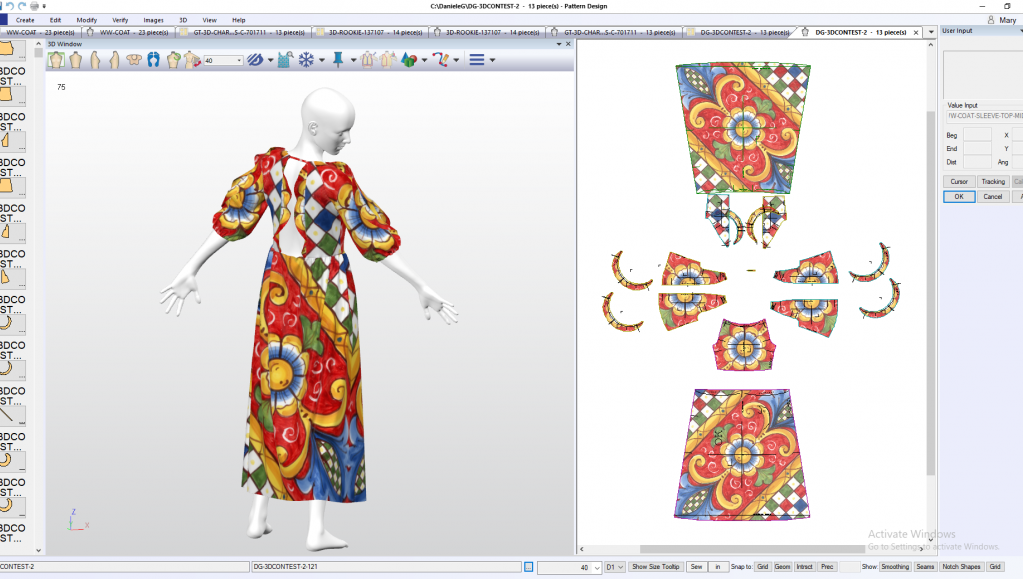
Task: Select the front view avatar icon
Action: (x=57, y=60)
